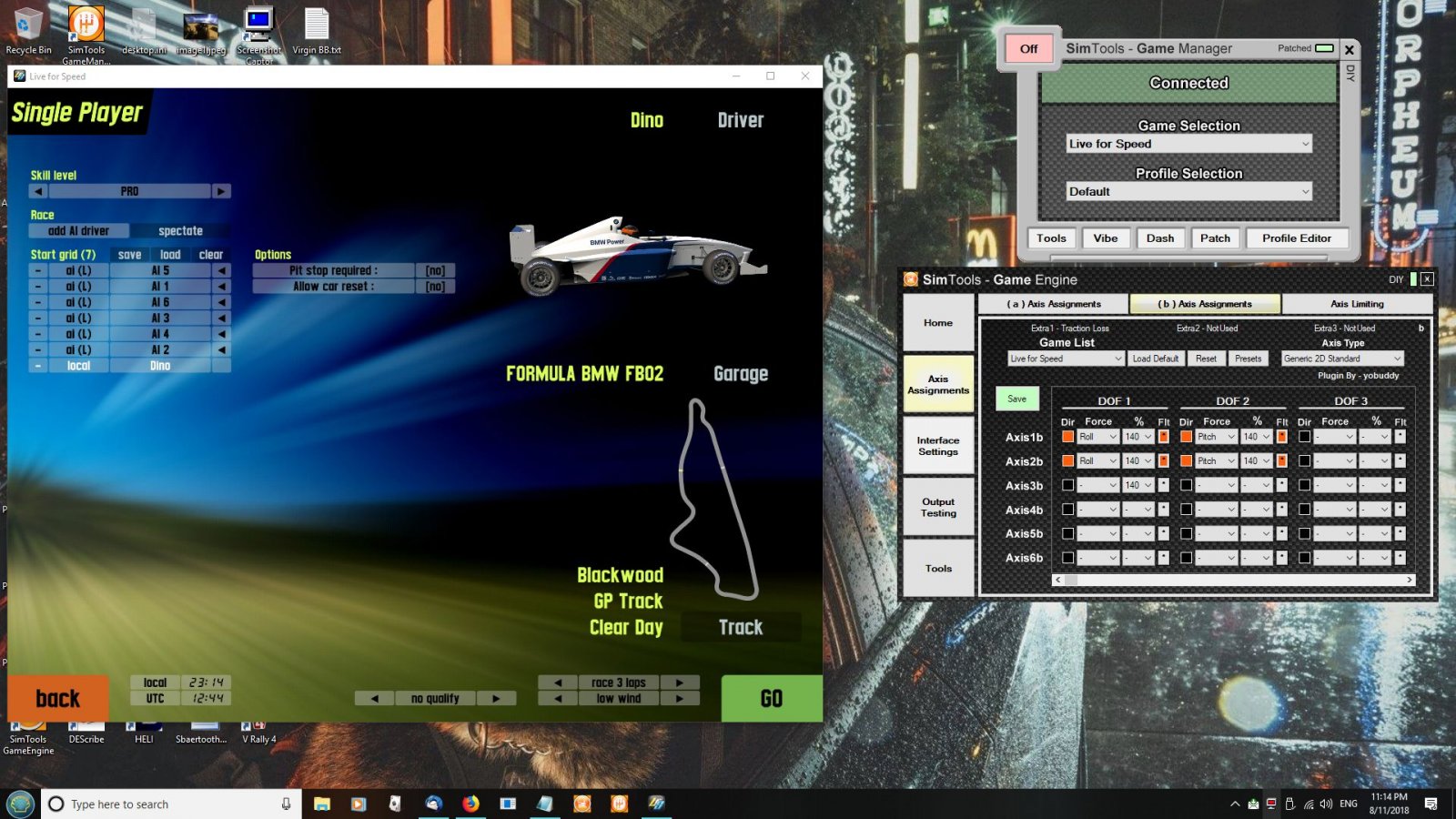Open the Game Selection dropdown

pyautogui.click(x=1188, y=144)
